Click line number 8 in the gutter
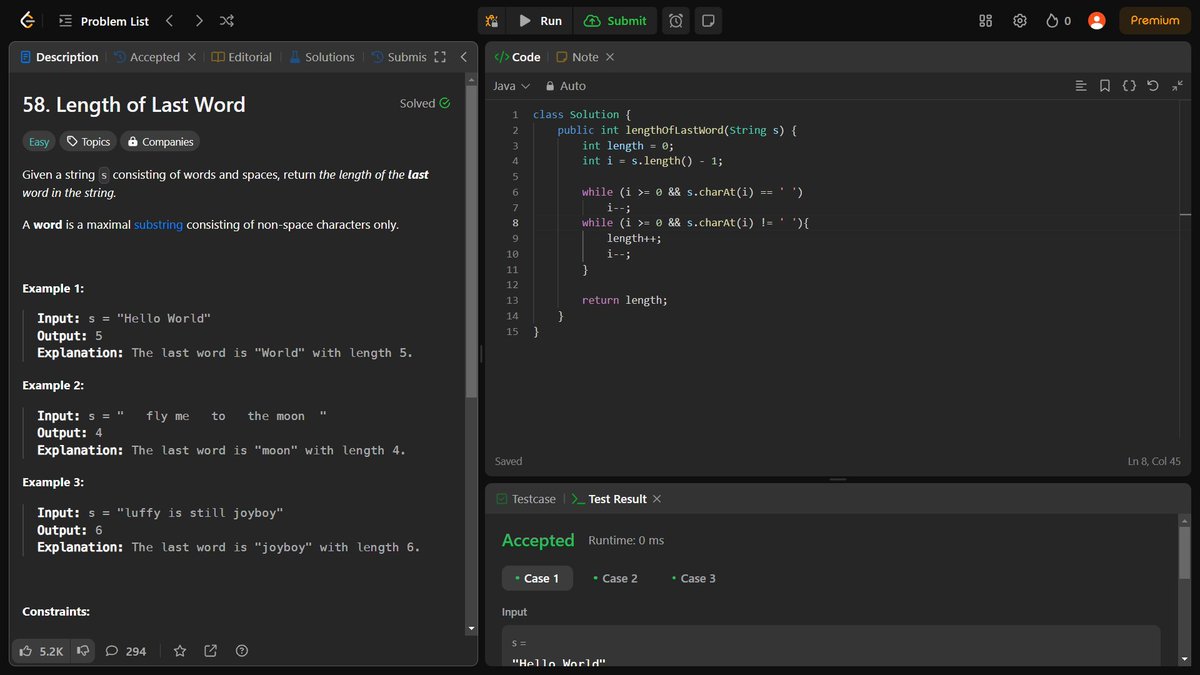This screenshot has width=1200, height=675. coord(515,223)
